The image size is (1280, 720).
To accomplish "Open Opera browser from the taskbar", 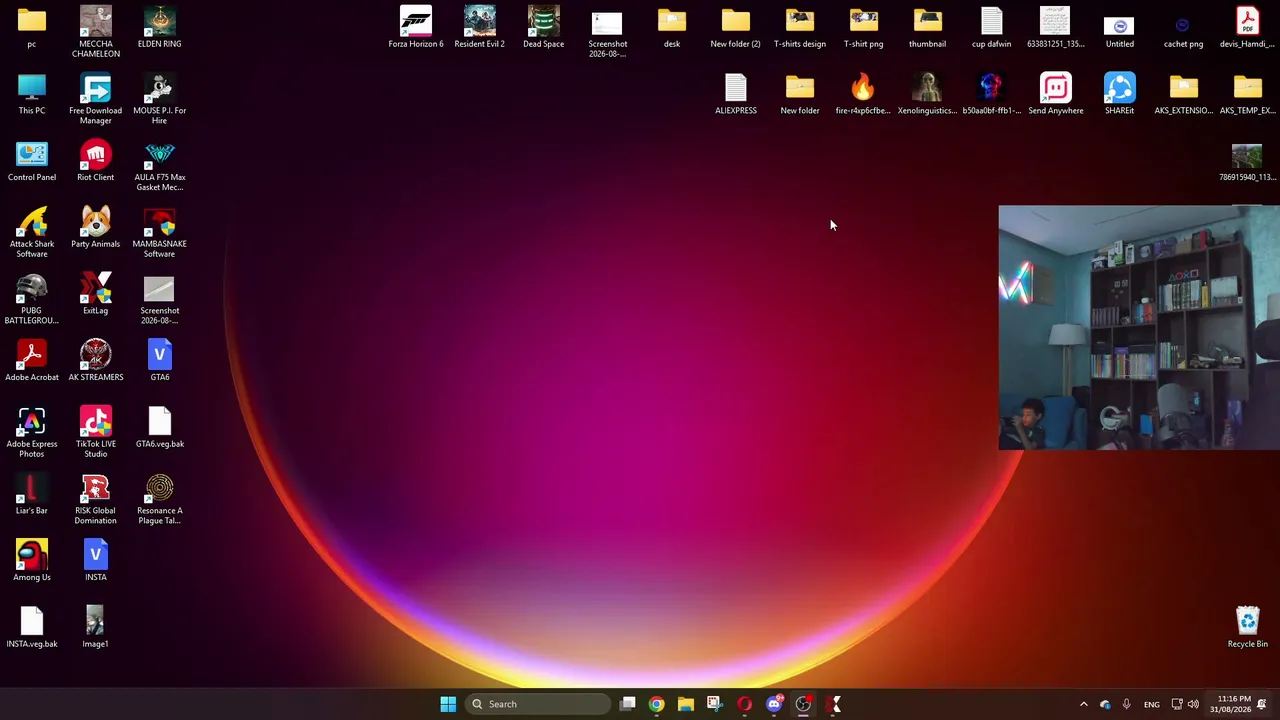I will point(744,704).
